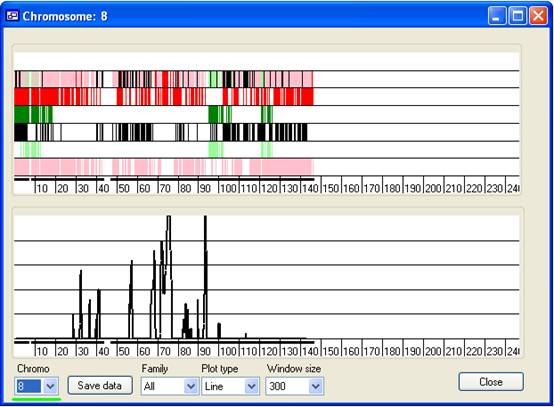Click the 140 tick on lower axis

(310, 351)
